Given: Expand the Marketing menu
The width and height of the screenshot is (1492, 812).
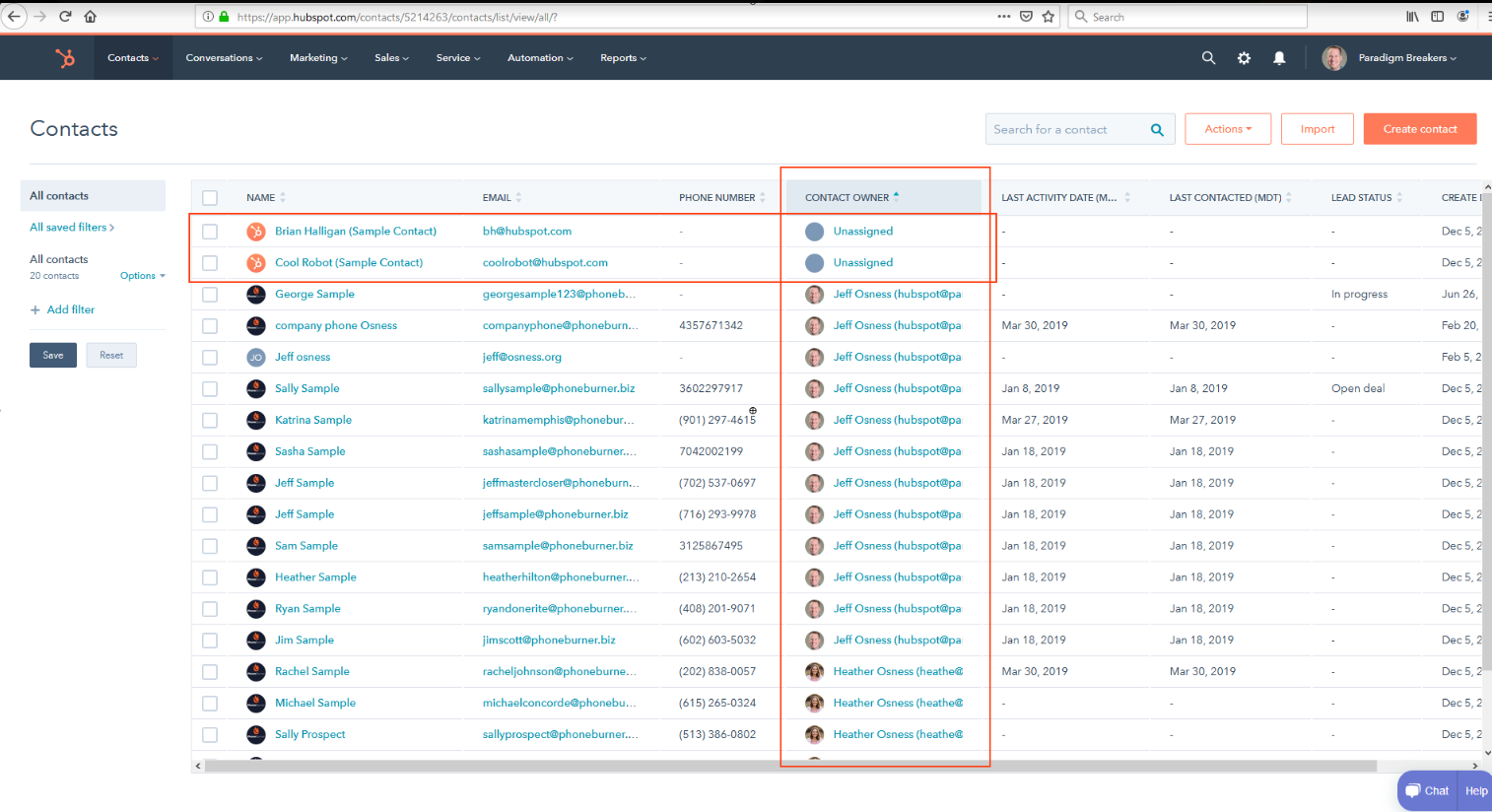Looking at the screenshot, I should (318, 58).
